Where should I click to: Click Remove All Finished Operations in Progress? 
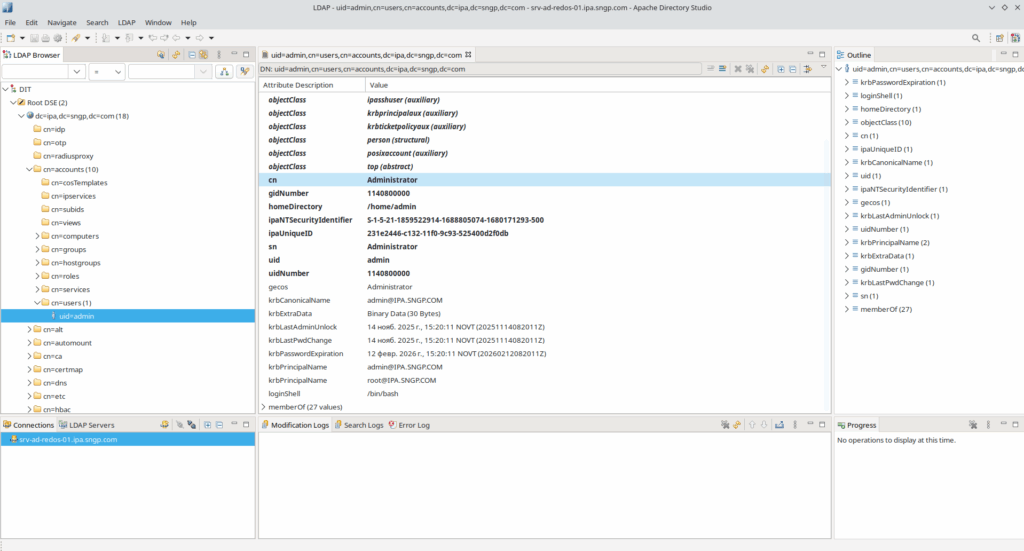(x=973, y=425)
